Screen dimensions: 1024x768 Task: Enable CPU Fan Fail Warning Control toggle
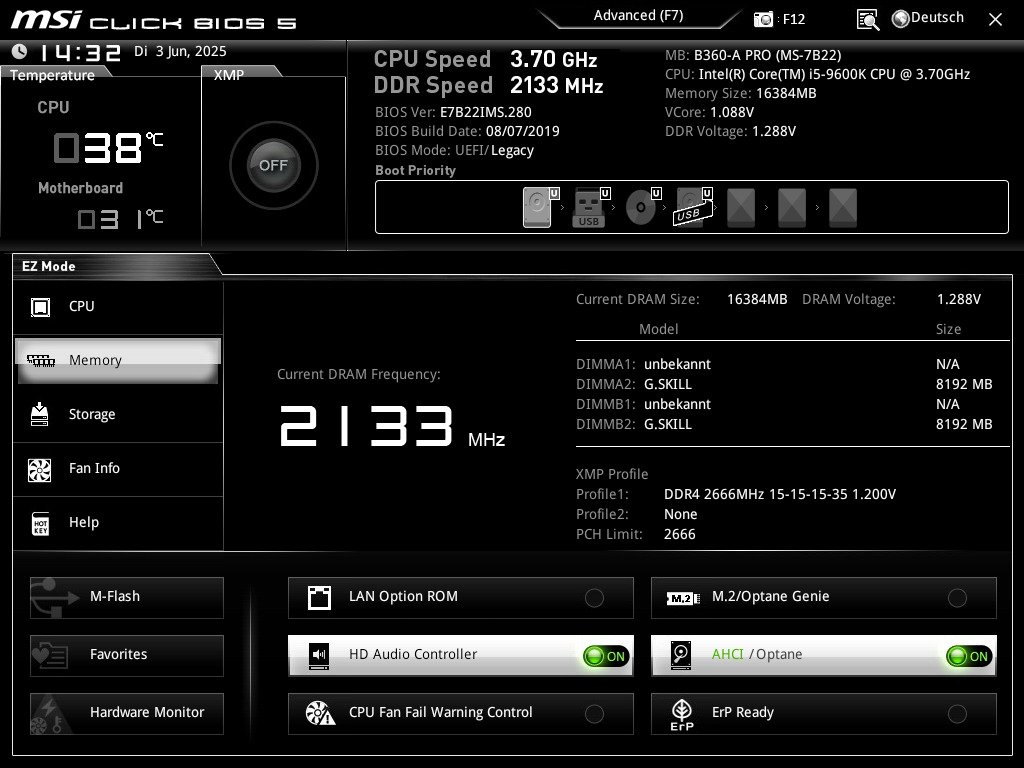(x=594, y=714)
